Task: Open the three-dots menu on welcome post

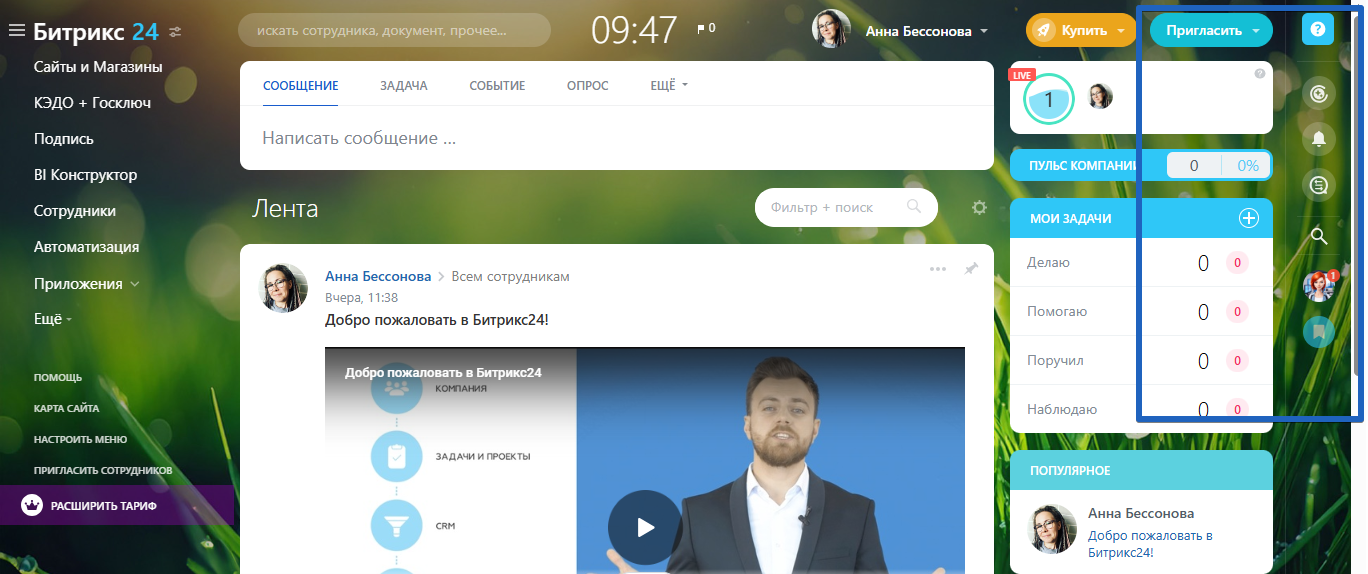Action: 937,269
